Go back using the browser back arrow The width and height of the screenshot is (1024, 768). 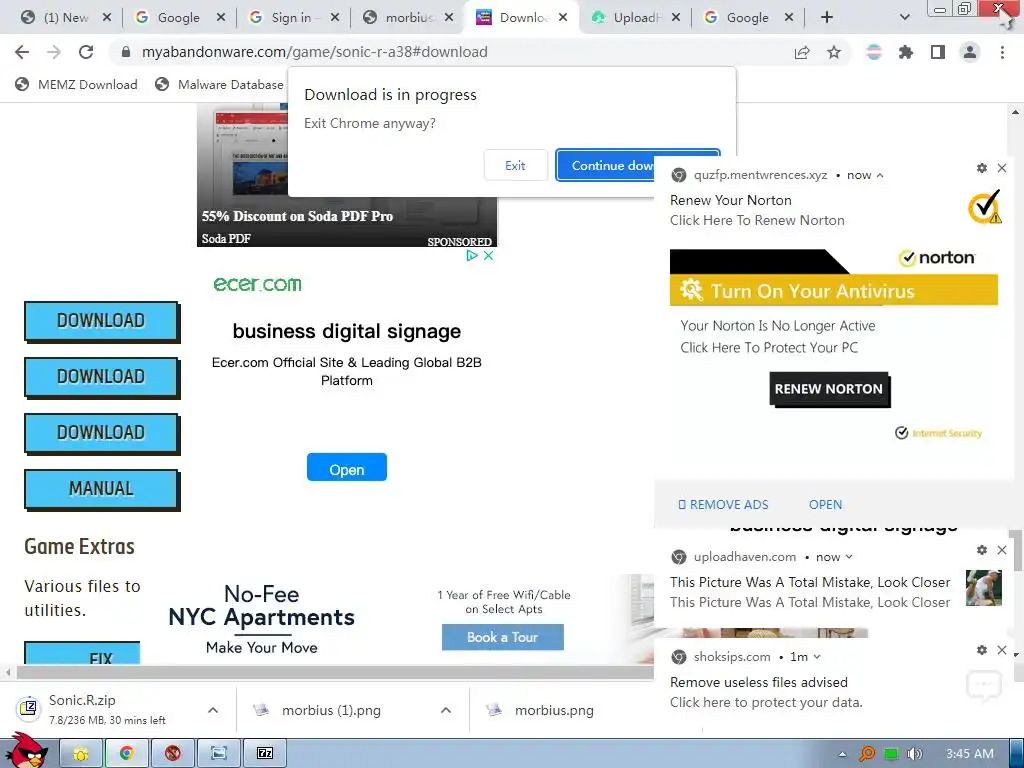tap(22, 52)
